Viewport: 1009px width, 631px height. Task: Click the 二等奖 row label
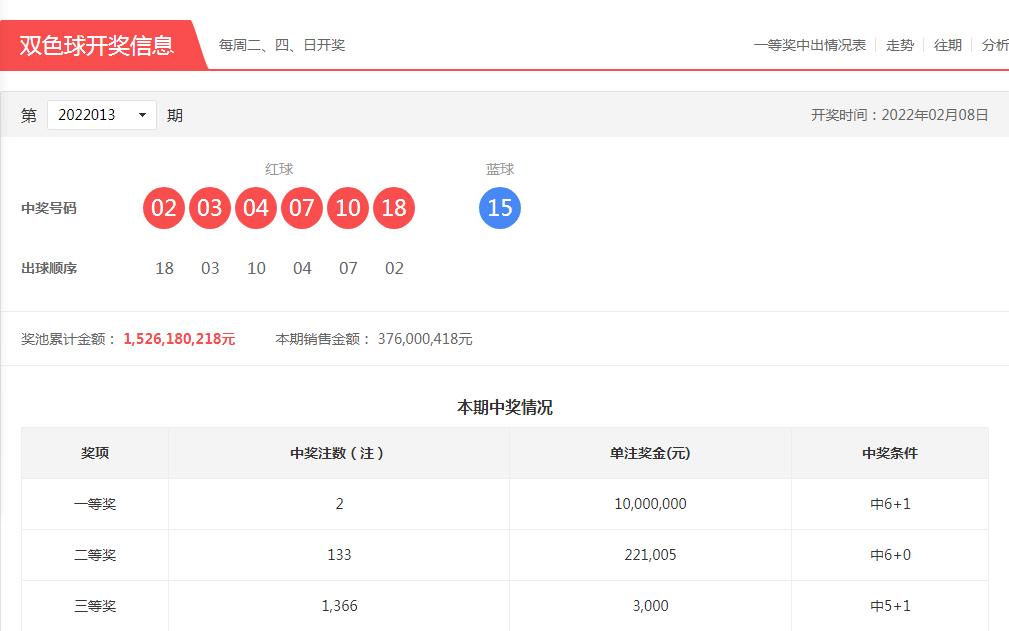(x=95, y=554)
